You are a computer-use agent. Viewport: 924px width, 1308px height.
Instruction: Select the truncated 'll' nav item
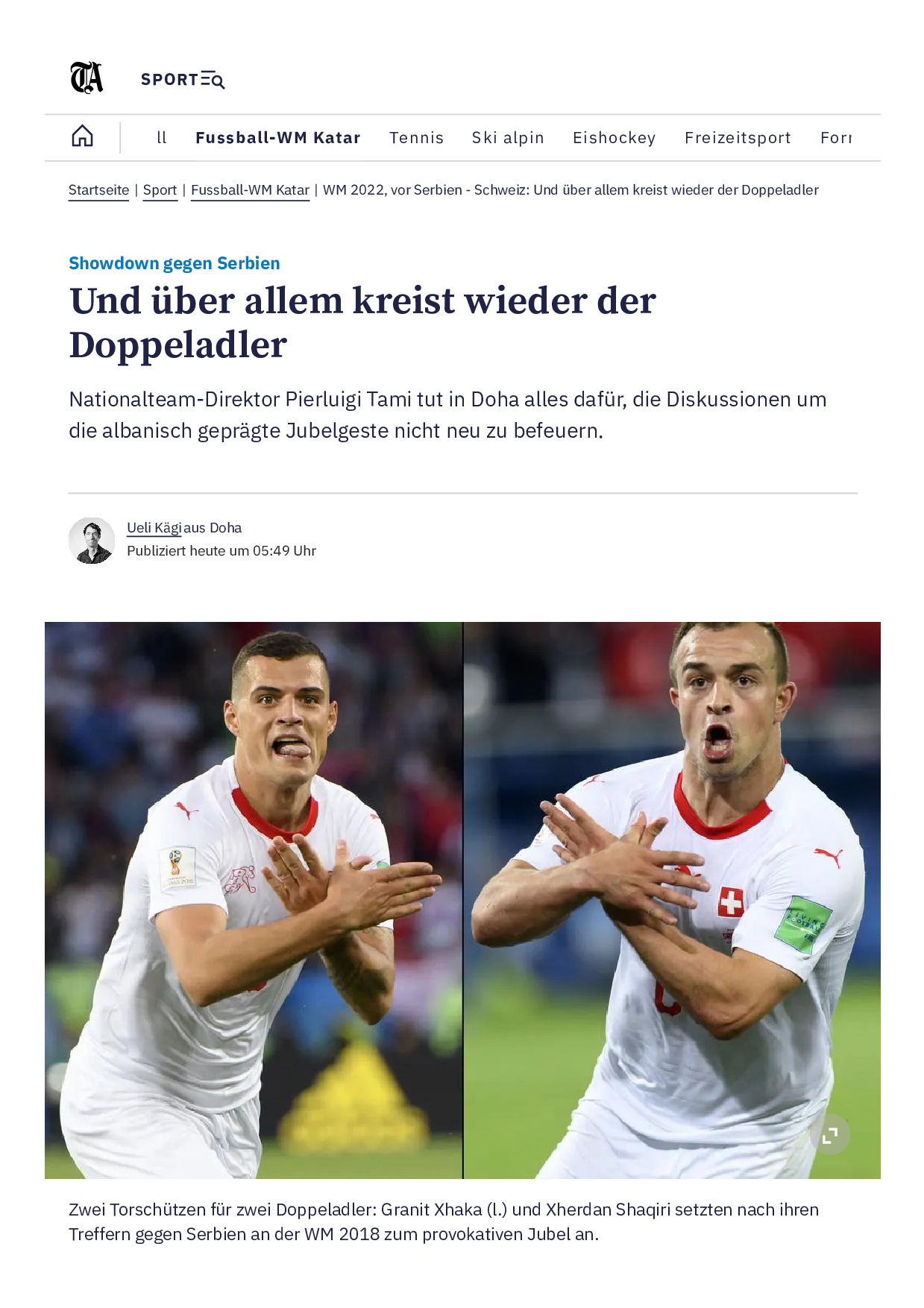[162, 138]
